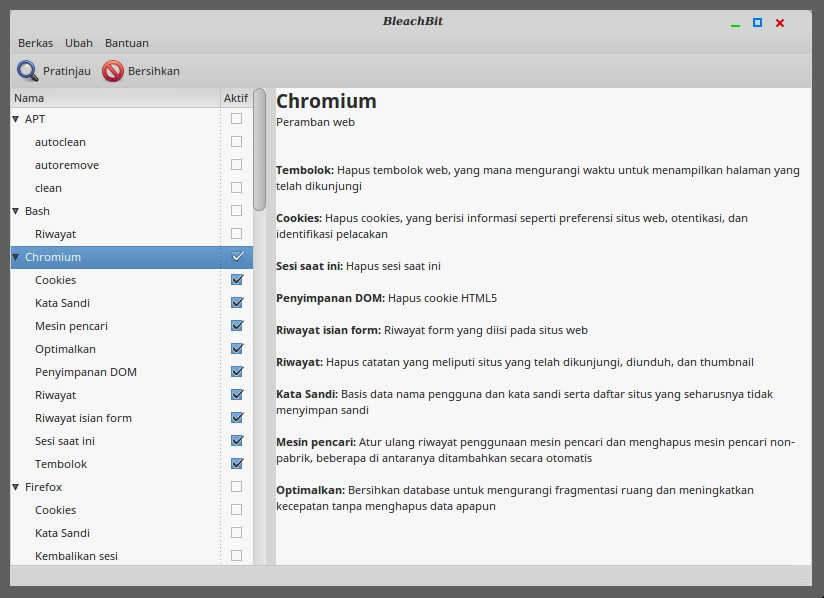Enable the Bash Riwayat checkbox
This screenshot has width=824, height=598.
click(x=236, y=233)
